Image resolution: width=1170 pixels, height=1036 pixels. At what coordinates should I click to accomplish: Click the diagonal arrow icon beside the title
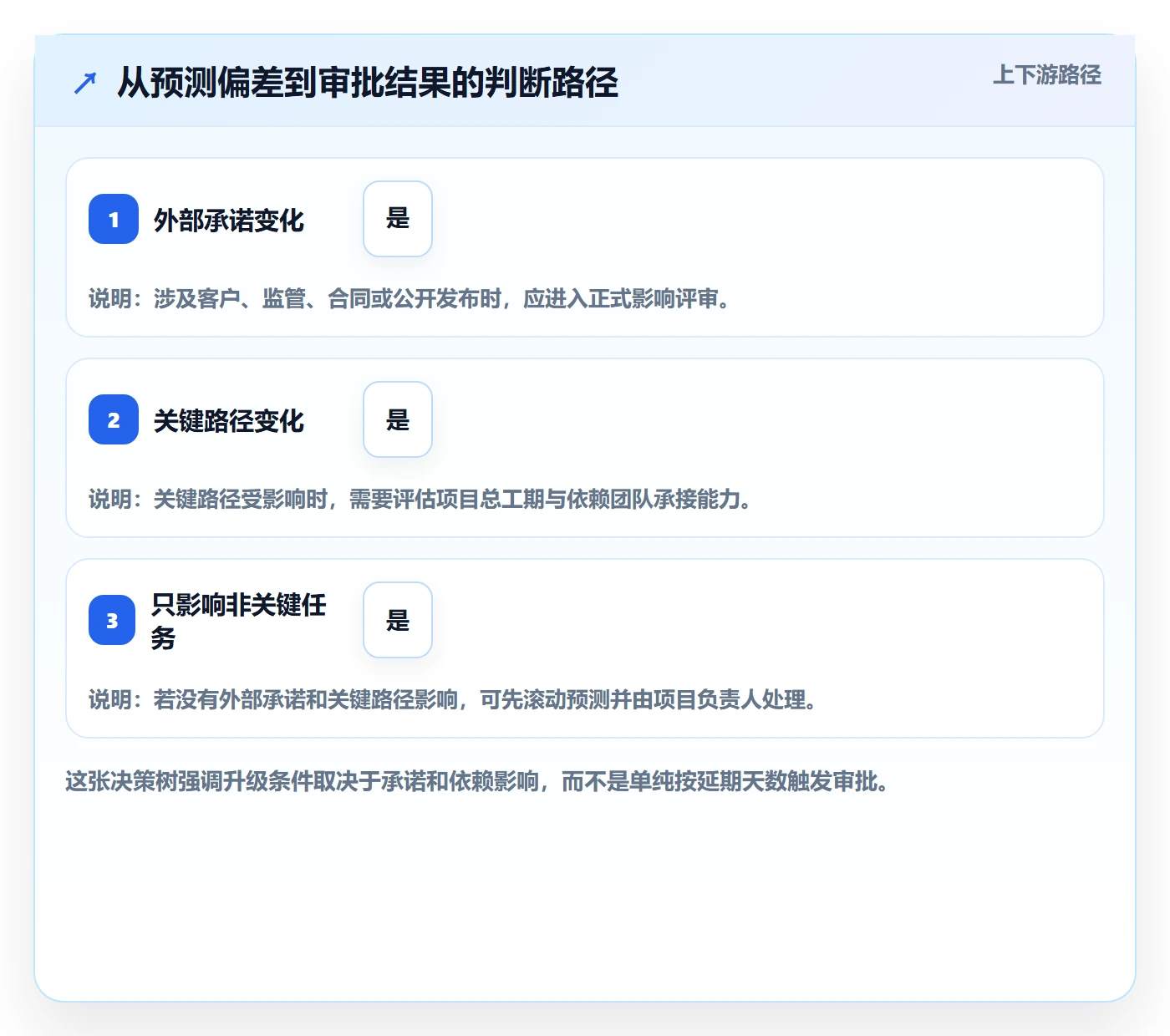85,83
